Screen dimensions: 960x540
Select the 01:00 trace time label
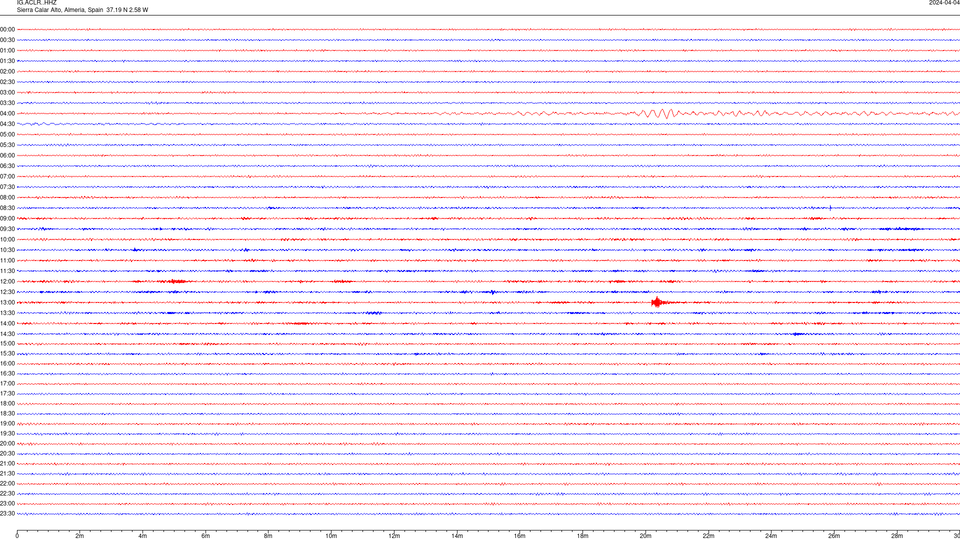(x=7, y=51)
